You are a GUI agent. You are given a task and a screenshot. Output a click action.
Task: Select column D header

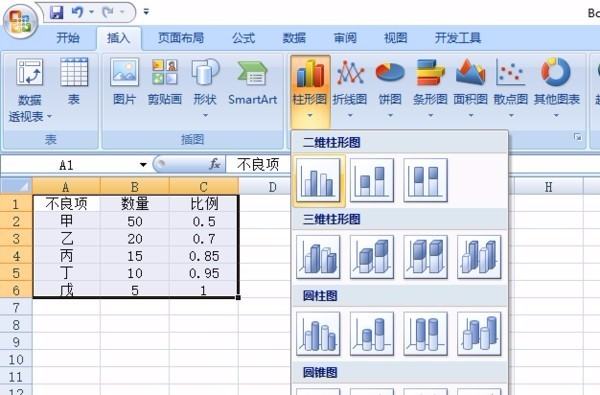(272, 186)
